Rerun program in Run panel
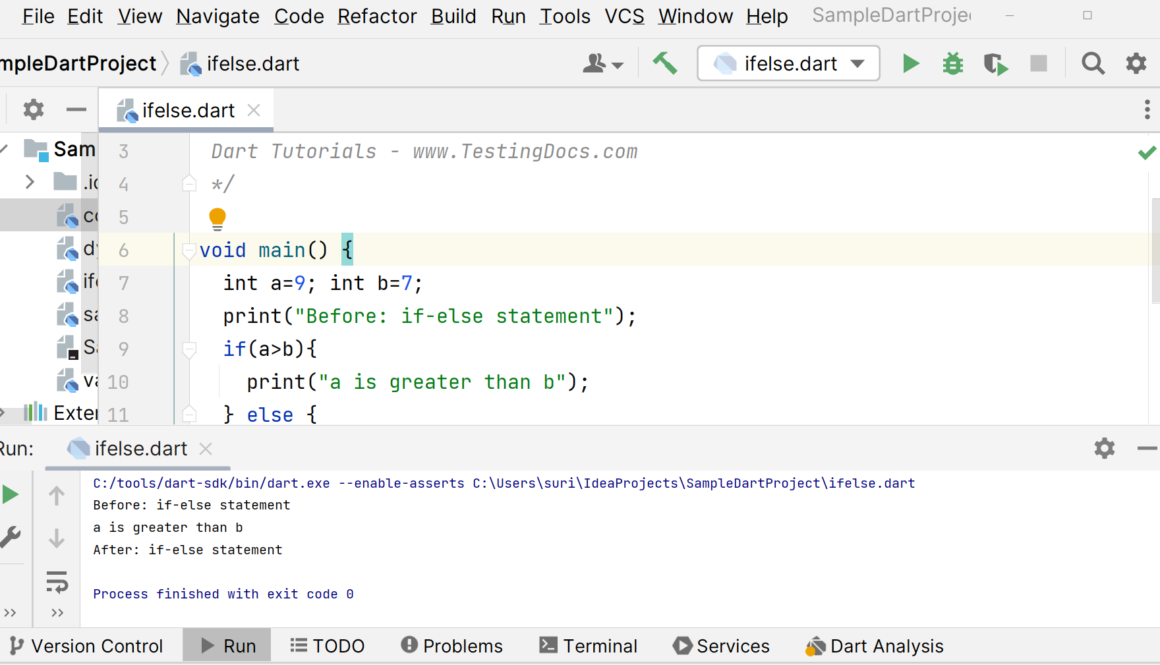Viewport: 1160px width, 665px height. 10,495
